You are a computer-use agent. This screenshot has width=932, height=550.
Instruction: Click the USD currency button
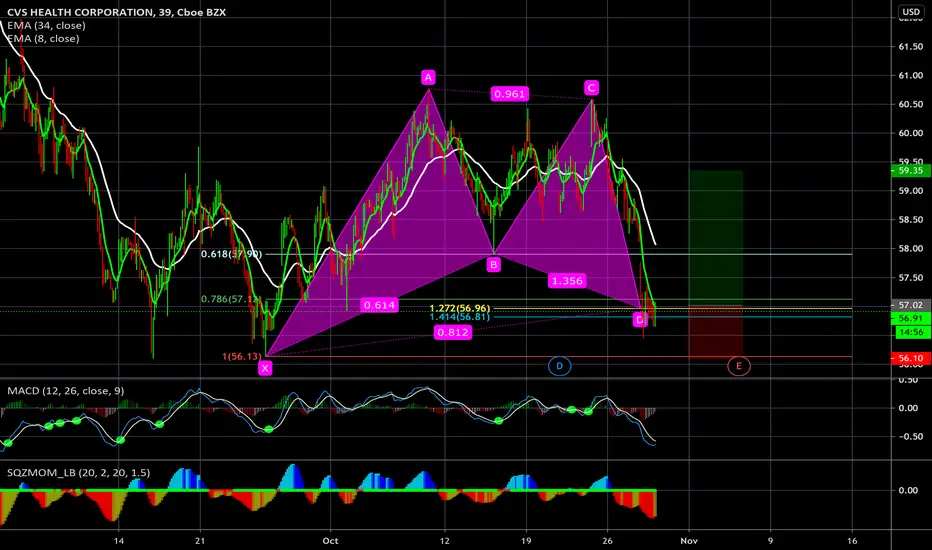tap(911, 11)
